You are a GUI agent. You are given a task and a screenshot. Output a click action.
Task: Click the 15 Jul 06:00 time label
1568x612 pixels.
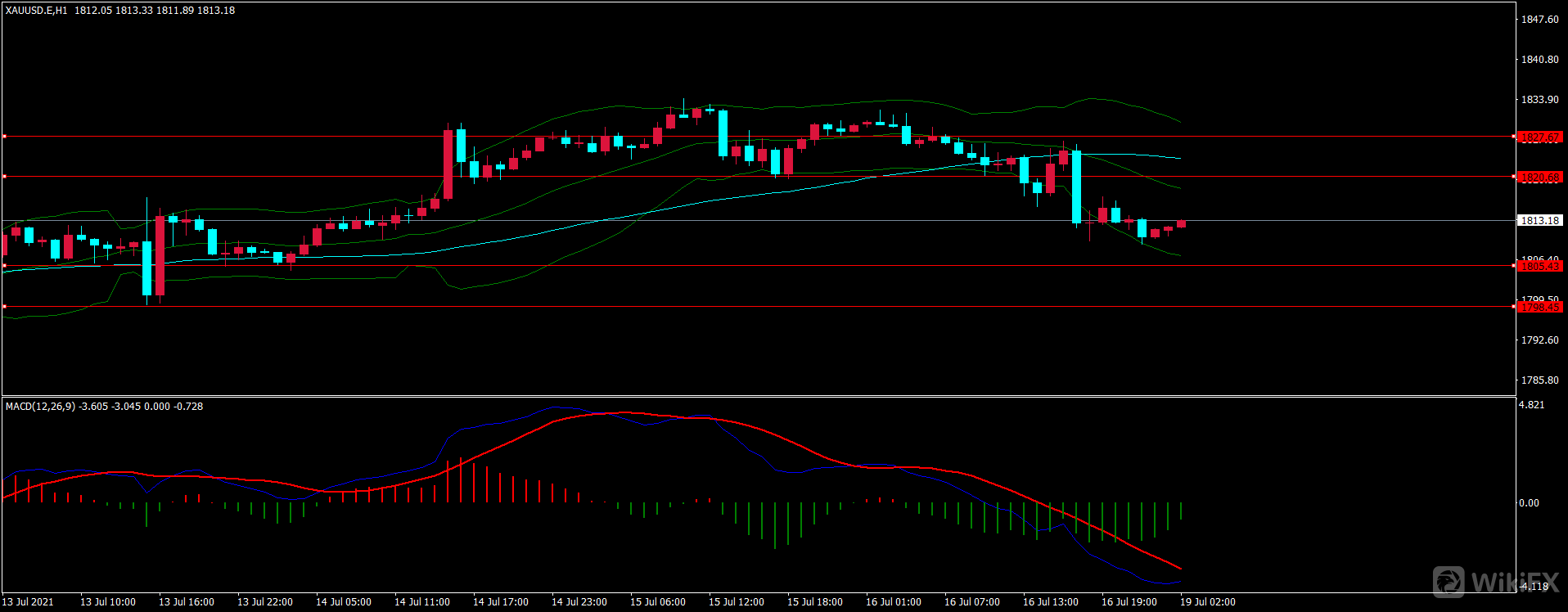click(x=658, y=602)
